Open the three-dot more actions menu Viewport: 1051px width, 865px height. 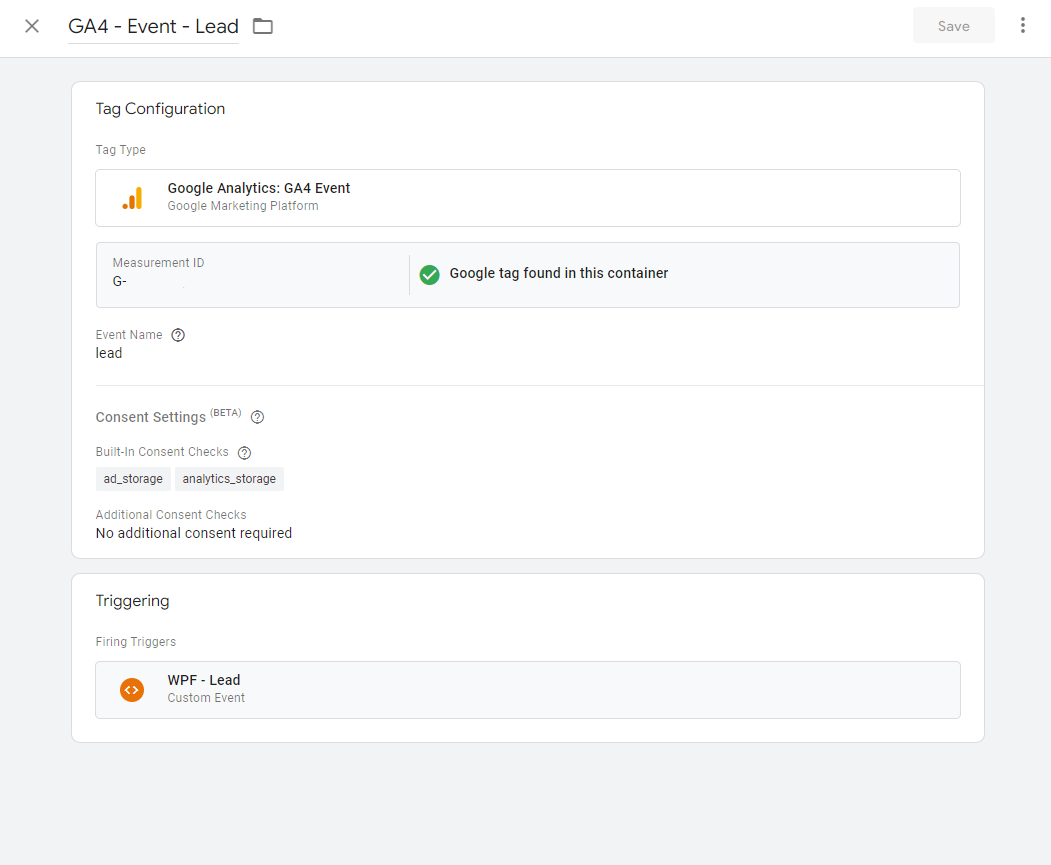pos(1022,25)
